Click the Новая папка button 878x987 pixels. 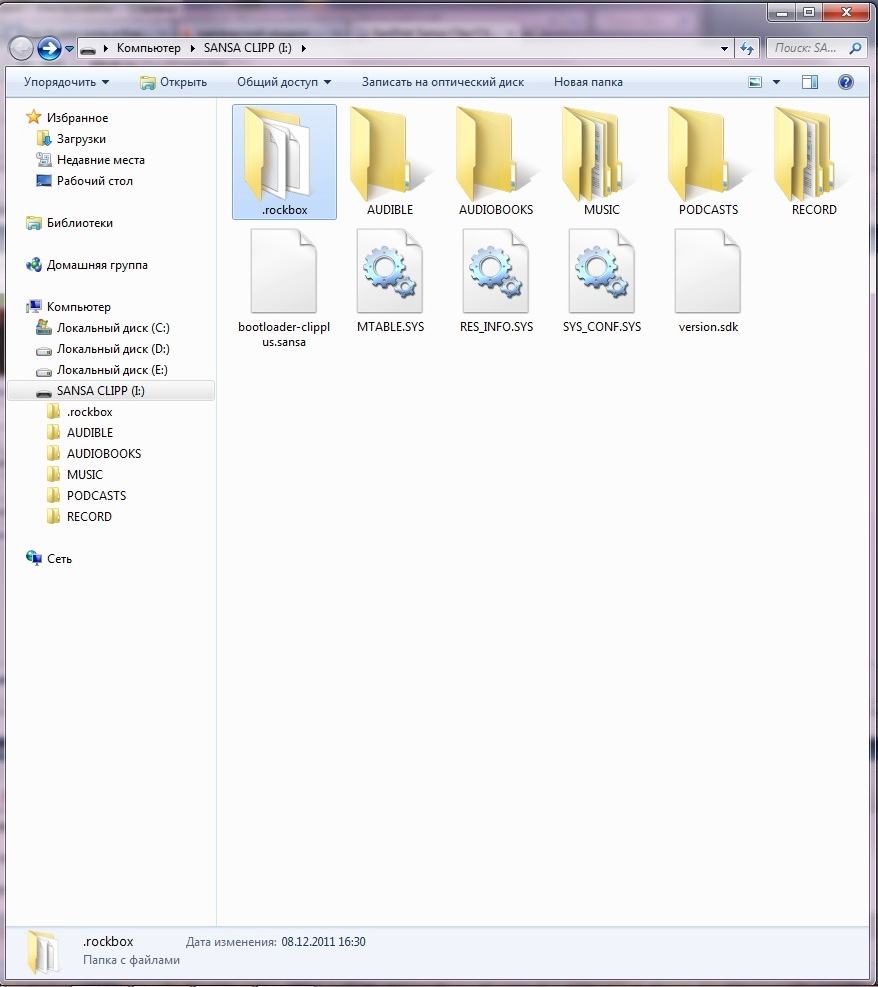click(x=588, y=82)
